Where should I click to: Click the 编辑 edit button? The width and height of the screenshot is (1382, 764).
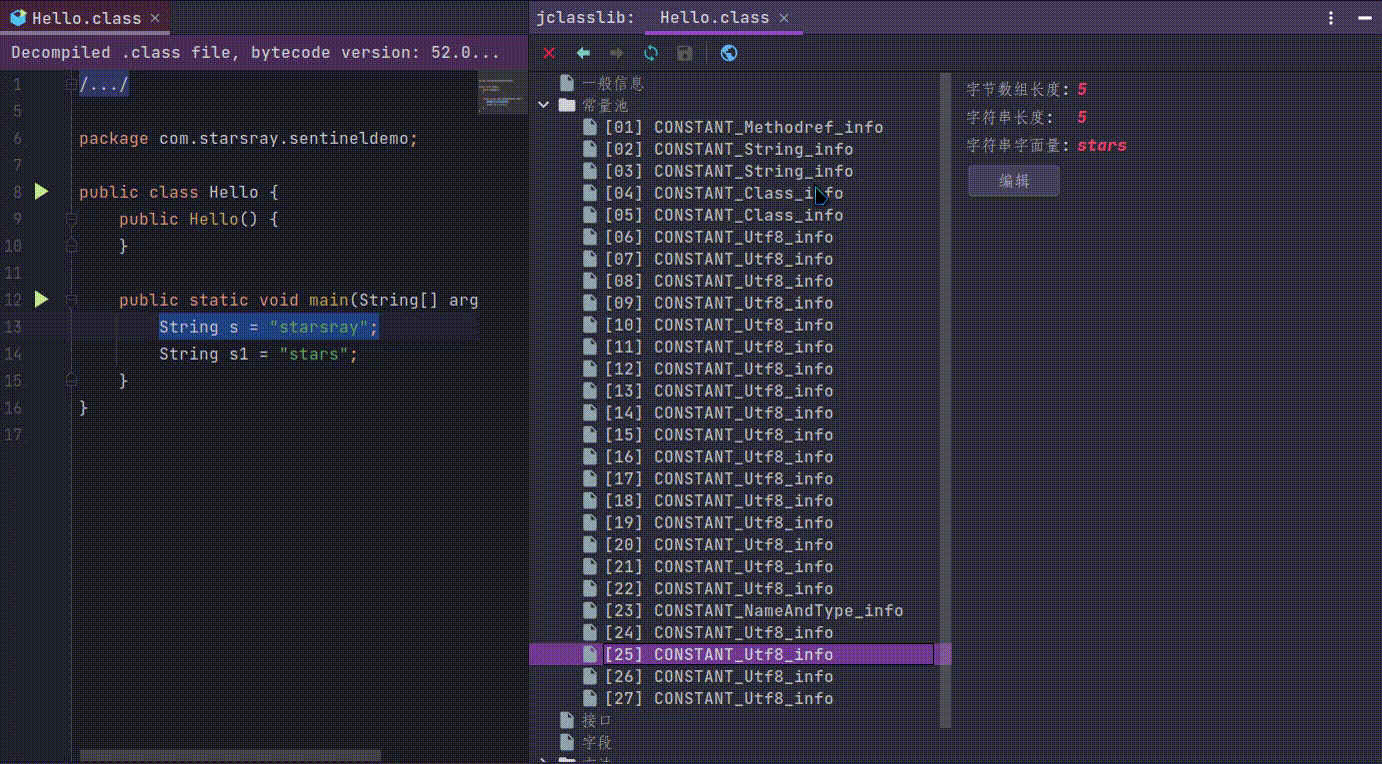click(x=1013, y=180)
